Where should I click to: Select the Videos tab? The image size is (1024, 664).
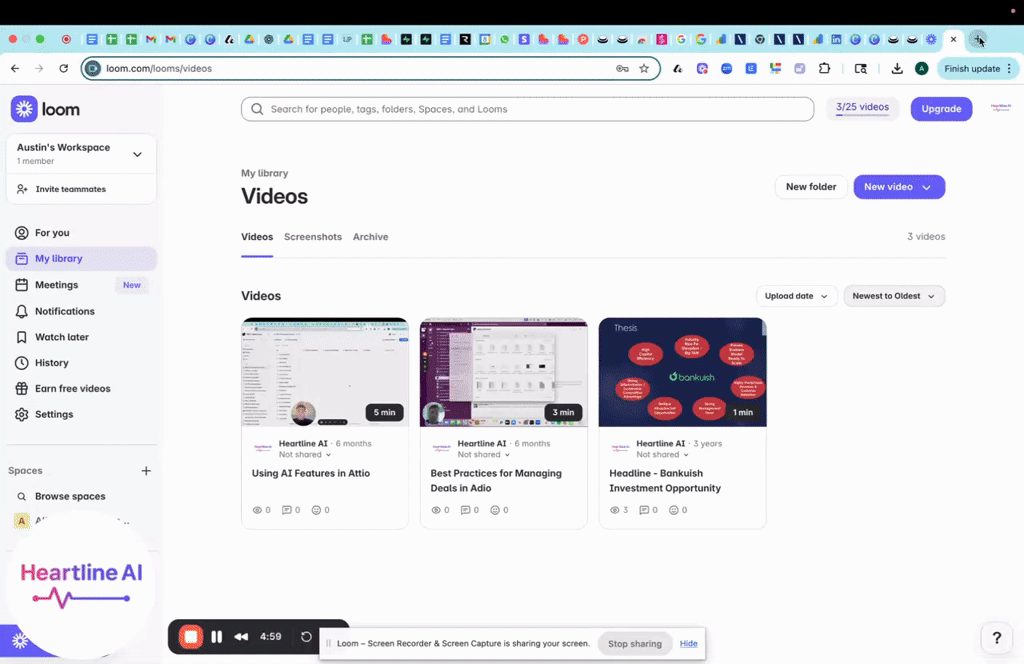(257, 237)
